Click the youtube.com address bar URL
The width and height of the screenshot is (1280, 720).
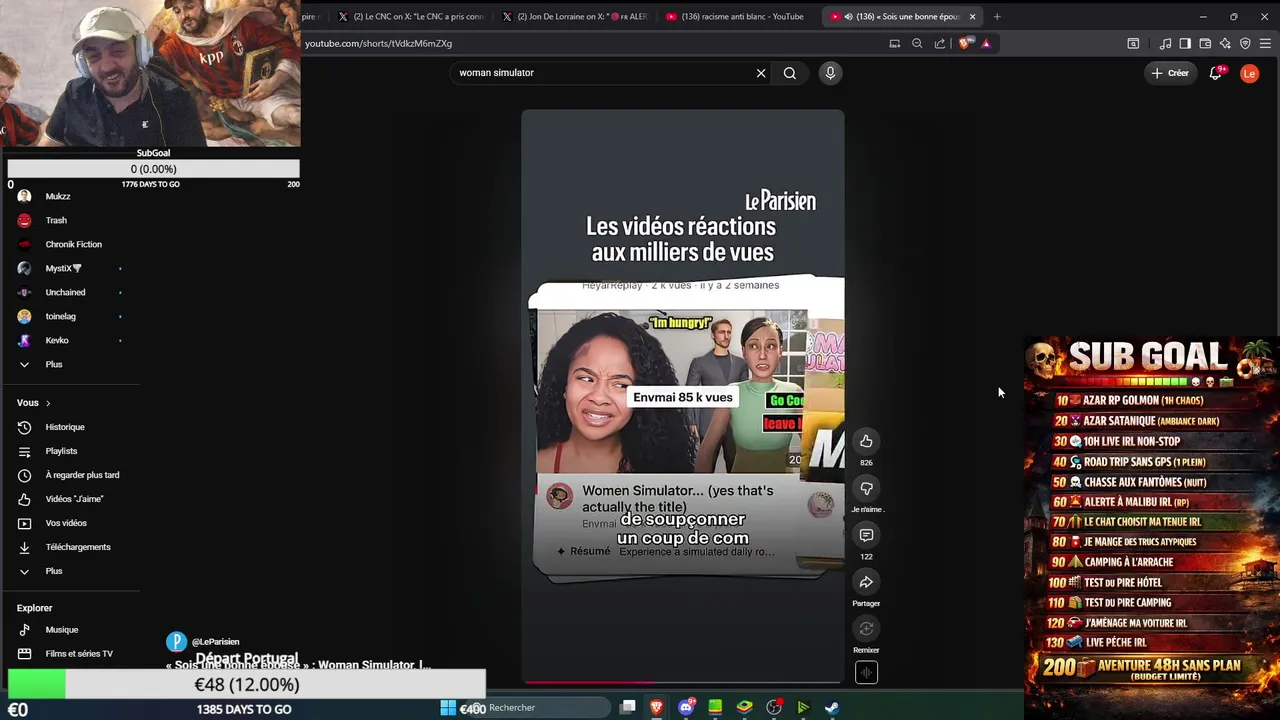click(378, 43)
